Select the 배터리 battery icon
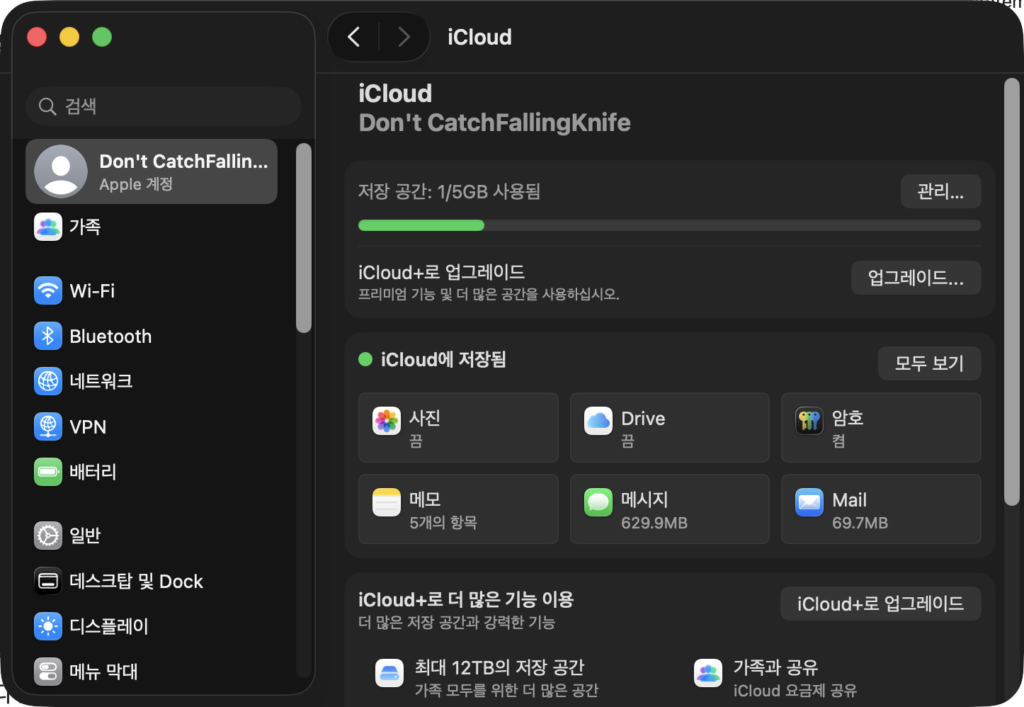1024x707 pixels. (48, 471)
